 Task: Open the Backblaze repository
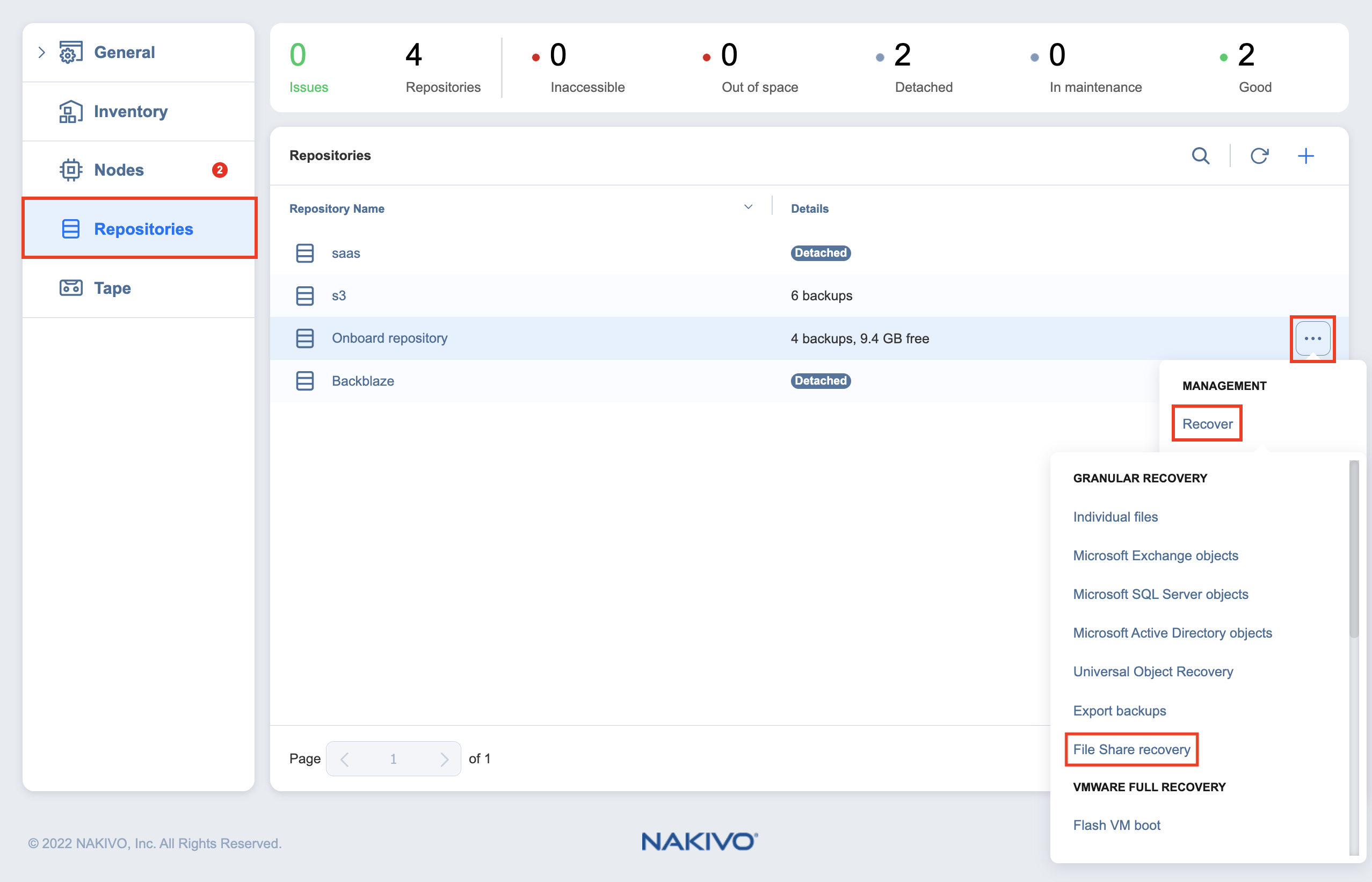point(363,381)
